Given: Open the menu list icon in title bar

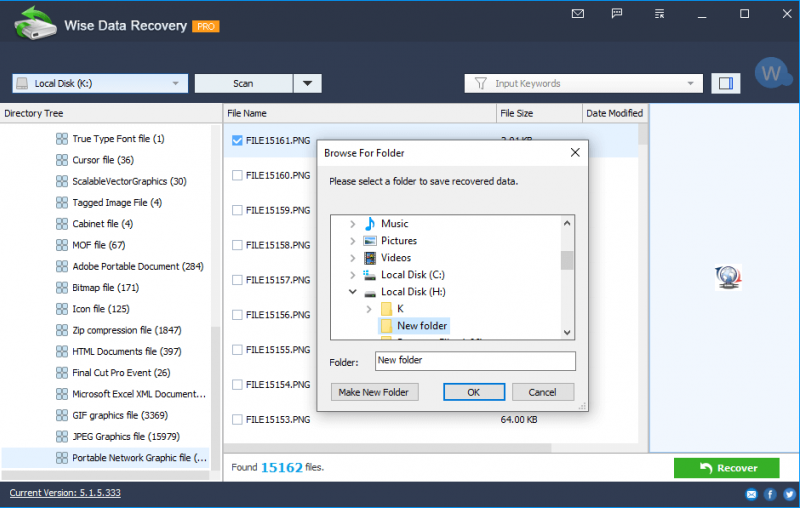Looking at the screenshot, I should 659,14.
